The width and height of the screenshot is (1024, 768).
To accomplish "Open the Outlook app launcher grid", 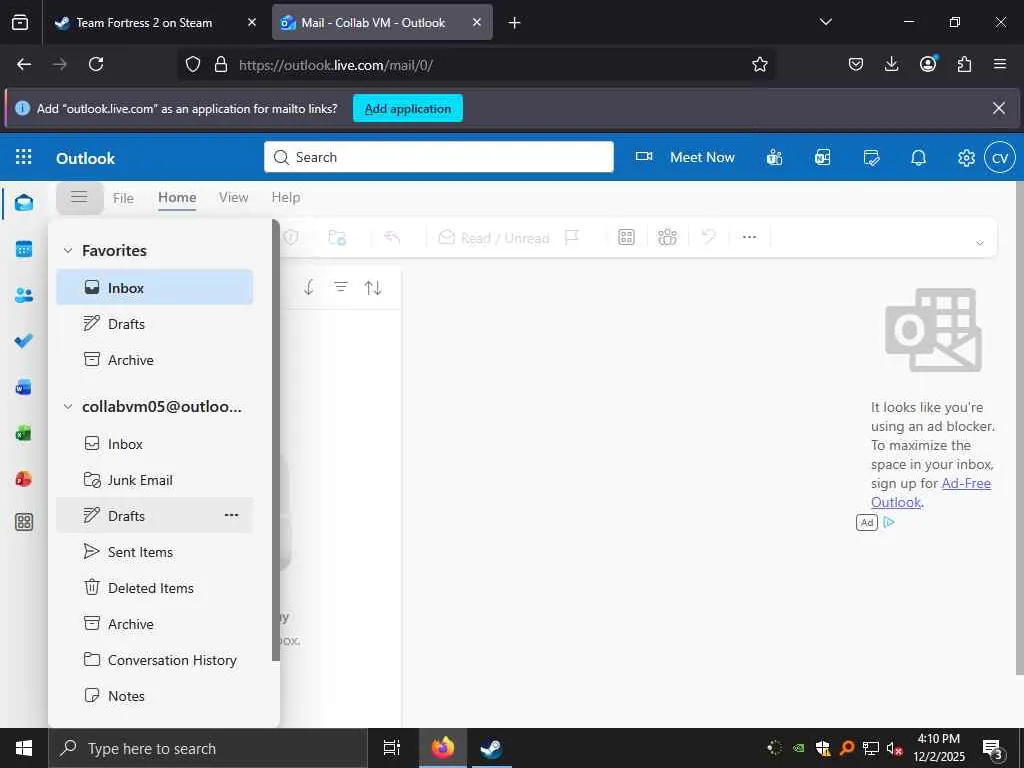I will (24, 157).
